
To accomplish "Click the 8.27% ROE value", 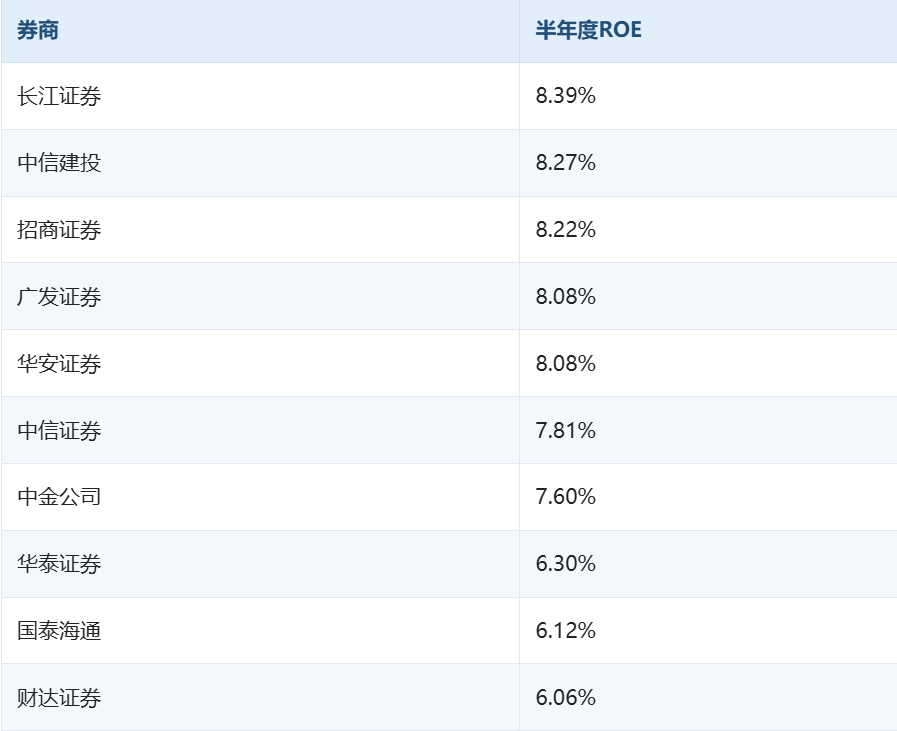I will pos(565,162).
